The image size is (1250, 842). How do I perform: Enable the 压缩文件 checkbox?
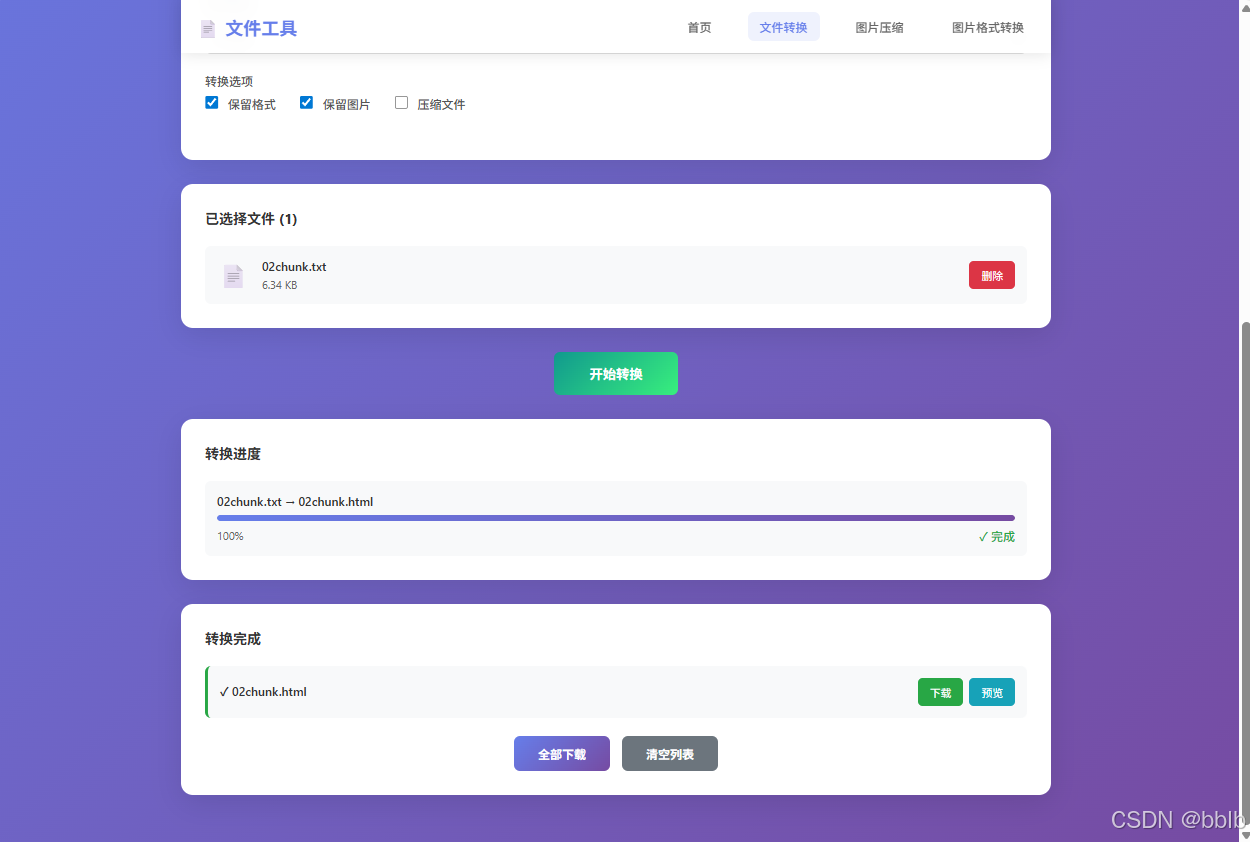click(x=401, y=102)
